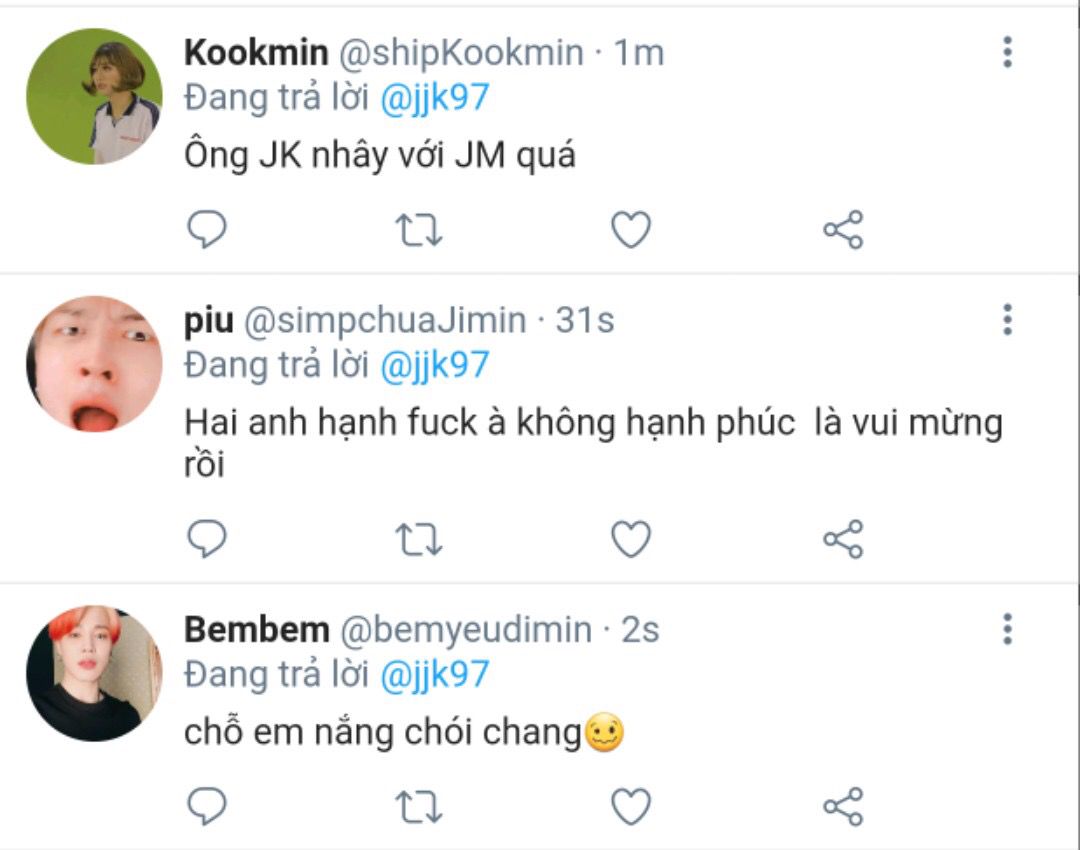View piu's profile avatar
1080x850 pixels.
[x=94, y=364]
